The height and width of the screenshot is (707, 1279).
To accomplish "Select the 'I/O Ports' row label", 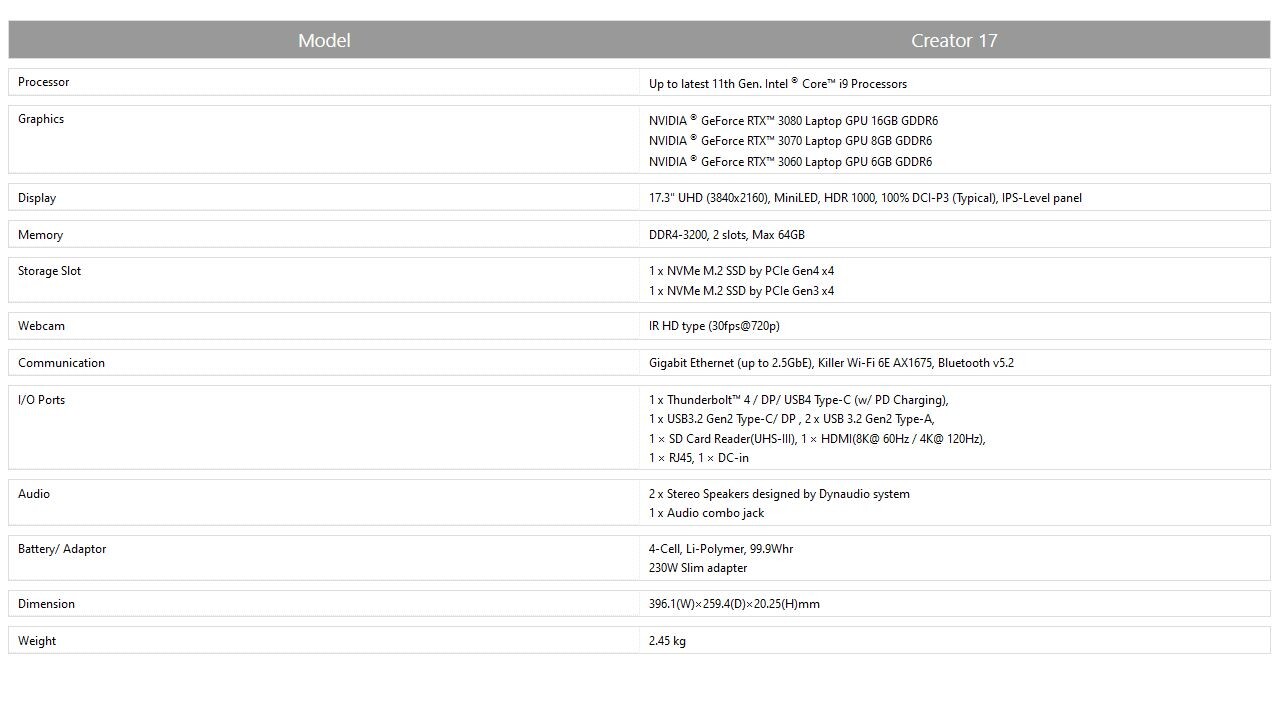I will pyautogui.click(x=41, y=400).
